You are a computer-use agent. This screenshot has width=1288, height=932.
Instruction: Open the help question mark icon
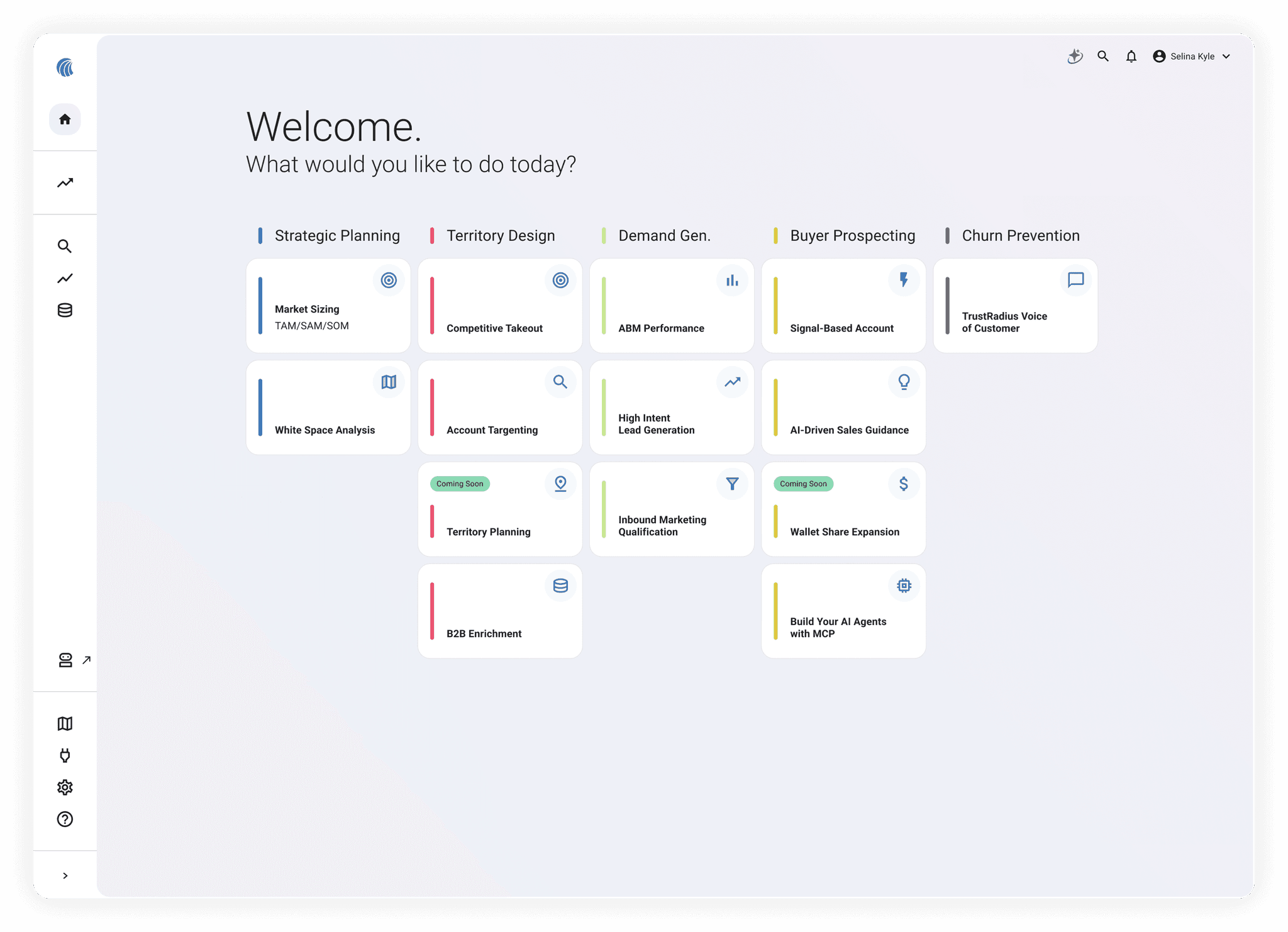(x=65, y=819)
